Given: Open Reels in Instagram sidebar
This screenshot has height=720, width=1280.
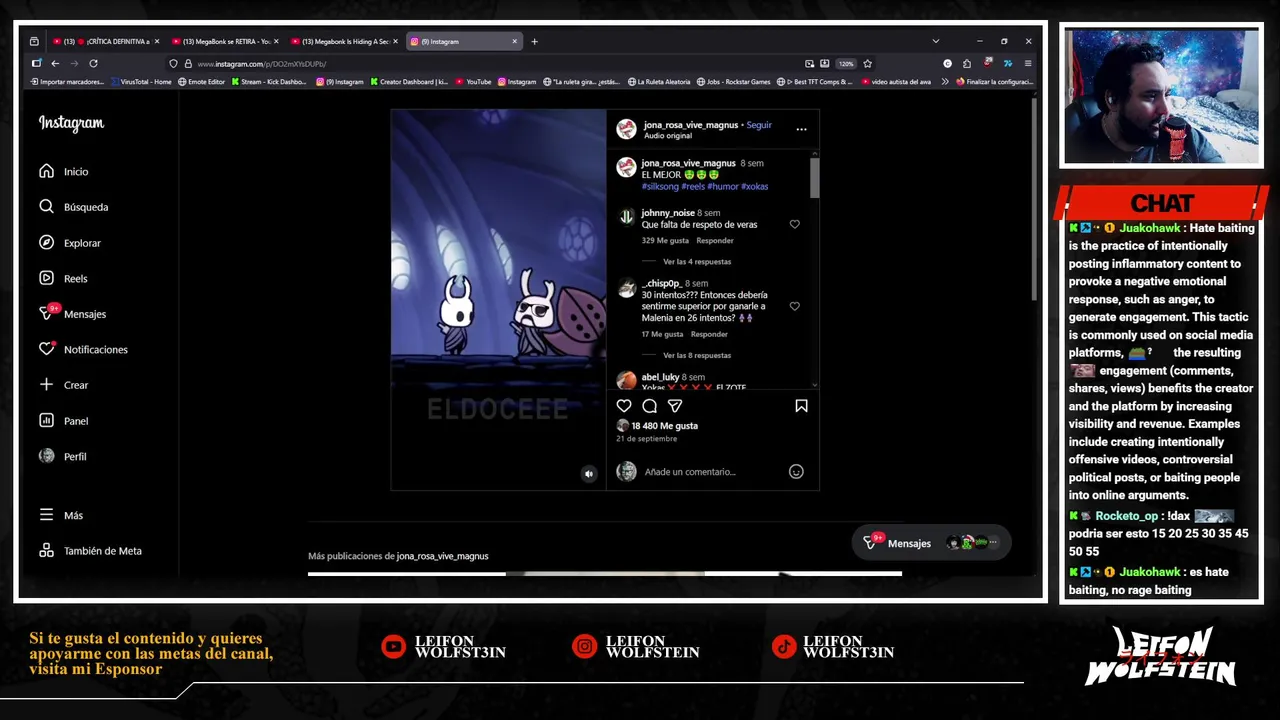Looking at the screenshot, I should (63, 278).
